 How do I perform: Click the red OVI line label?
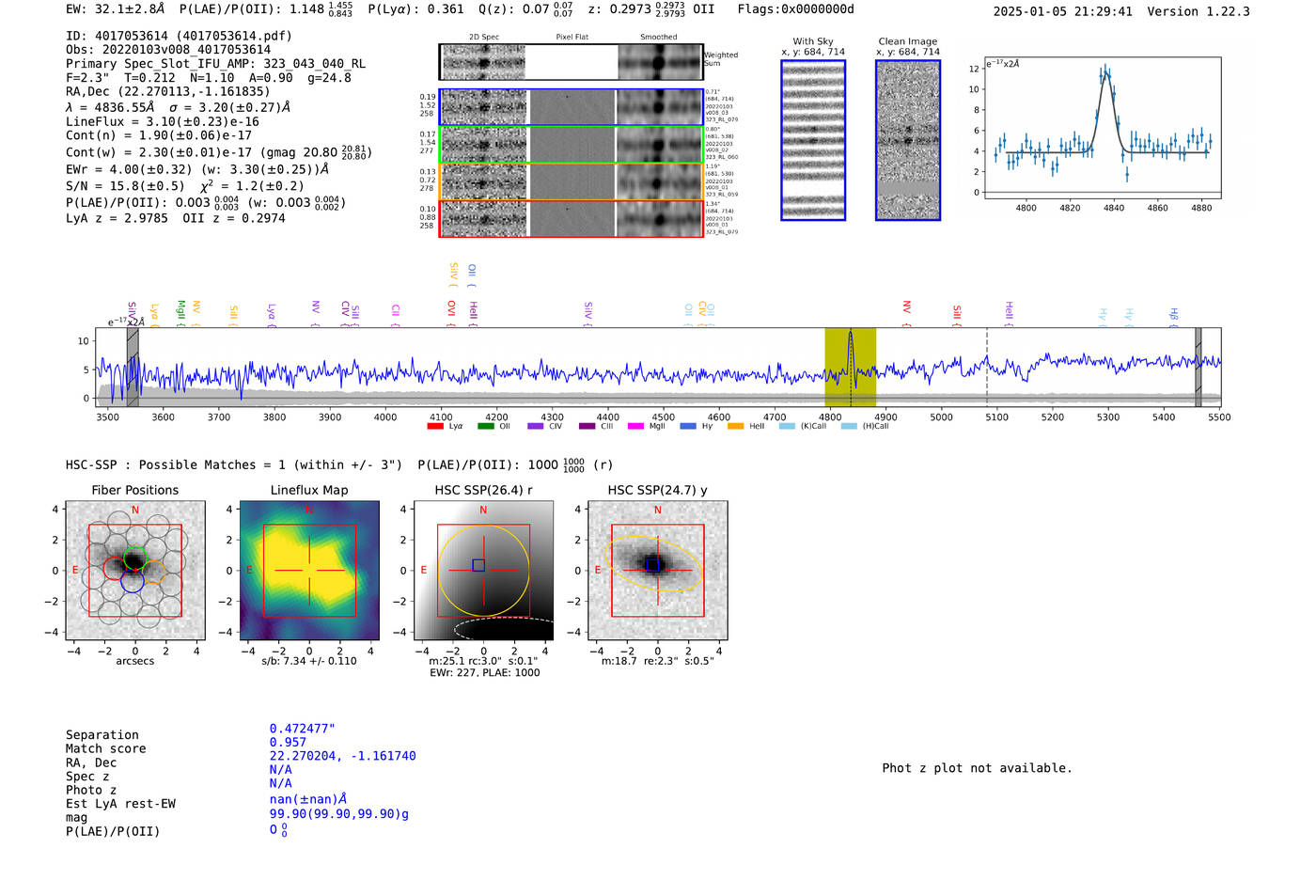click(452, 313)
